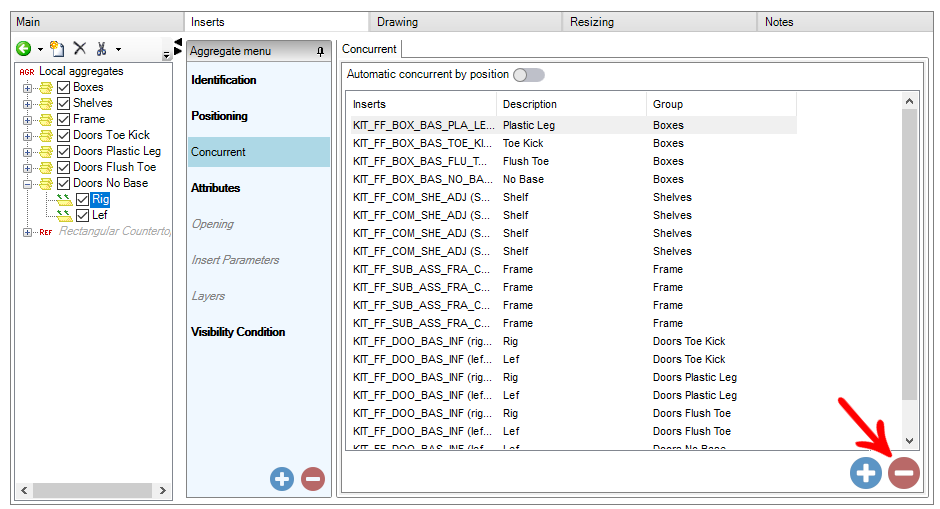Image resolution: width=940 pixels, height=509 pixels.
Task: Switch to the Inserts tab
Action: point(276,22)
